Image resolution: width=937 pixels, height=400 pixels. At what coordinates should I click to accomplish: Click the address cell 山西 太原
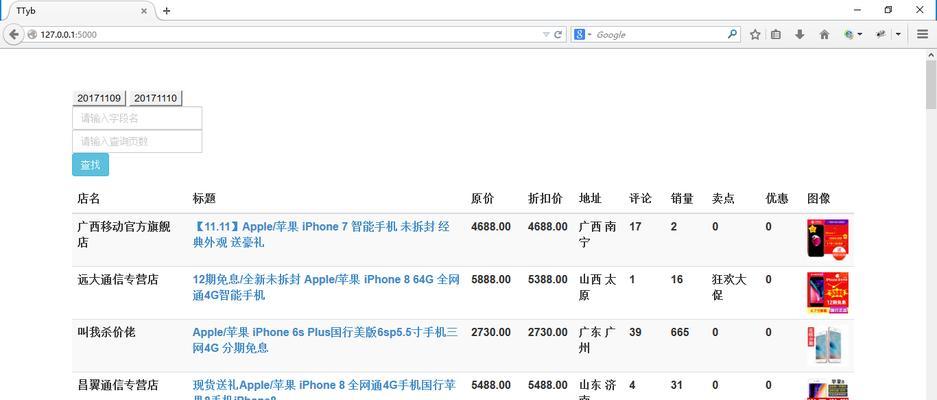click(x=597, y=287)
